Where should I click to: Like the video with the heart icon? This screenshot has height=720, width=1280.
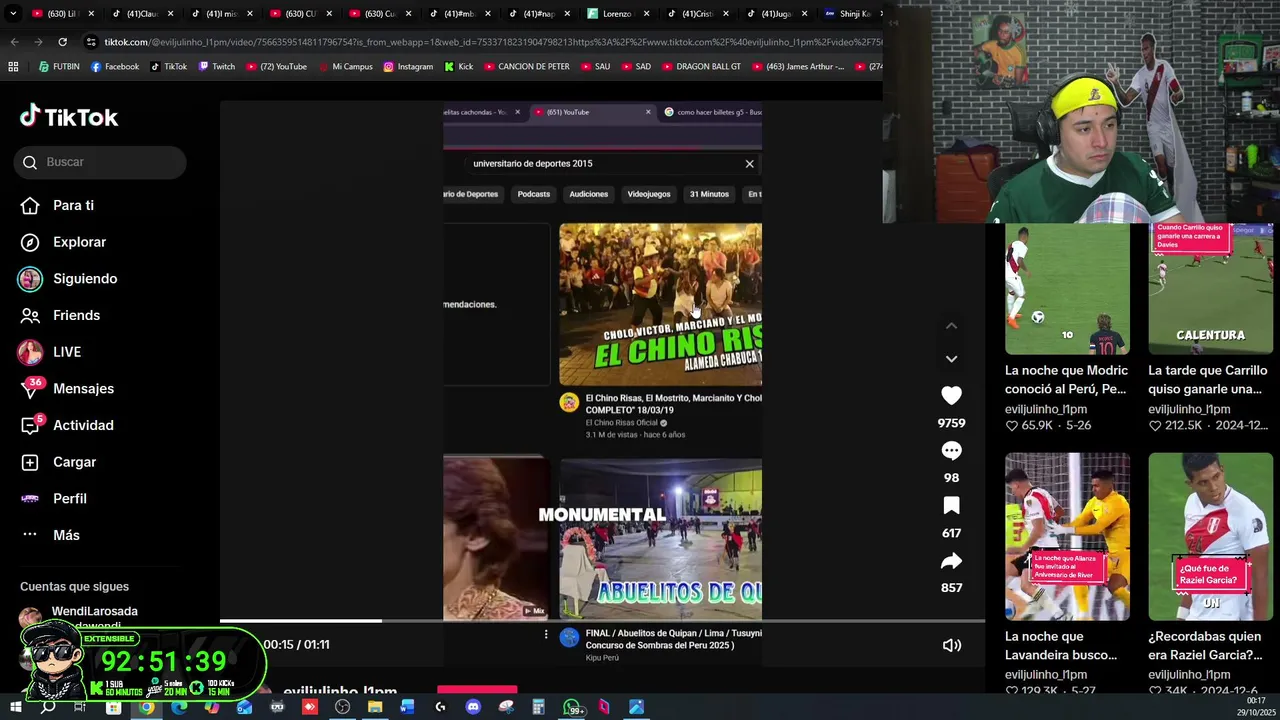coord(952,396)
